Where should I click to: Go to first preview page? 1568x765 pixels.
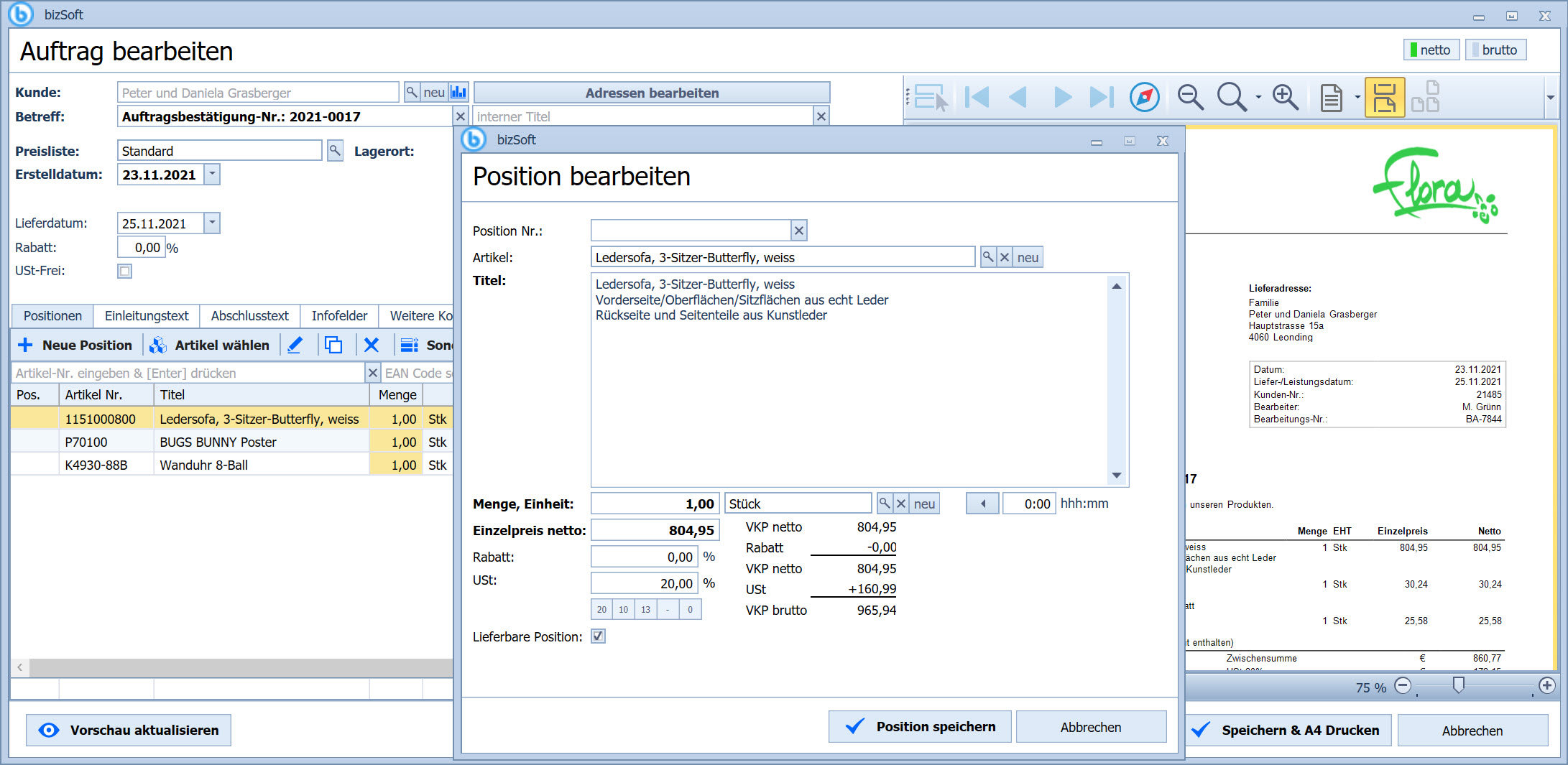(977, 97)
